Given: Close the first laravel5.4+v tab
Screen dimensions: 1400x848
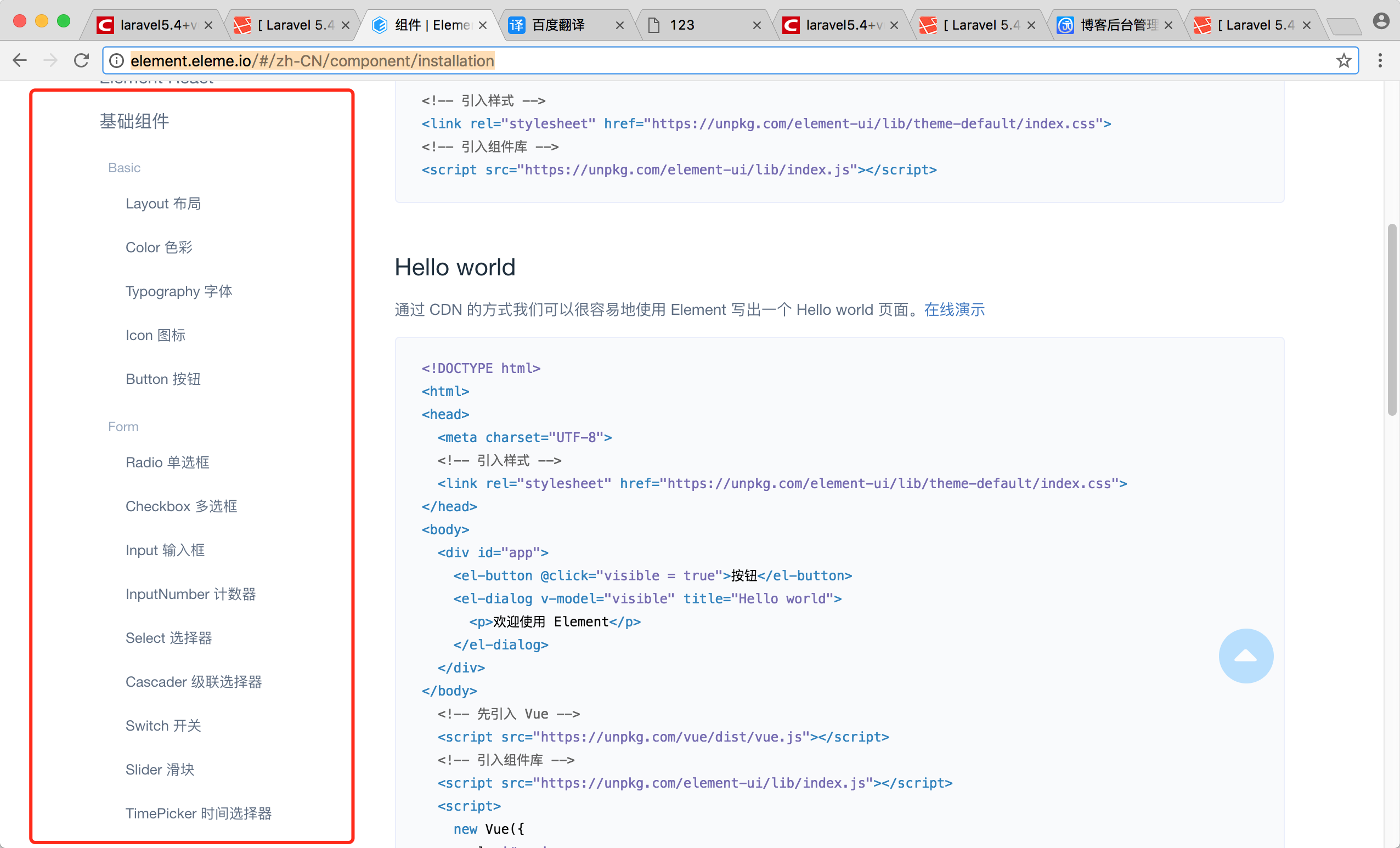Looking at the screenshot, I should click(x=208, y=25).
